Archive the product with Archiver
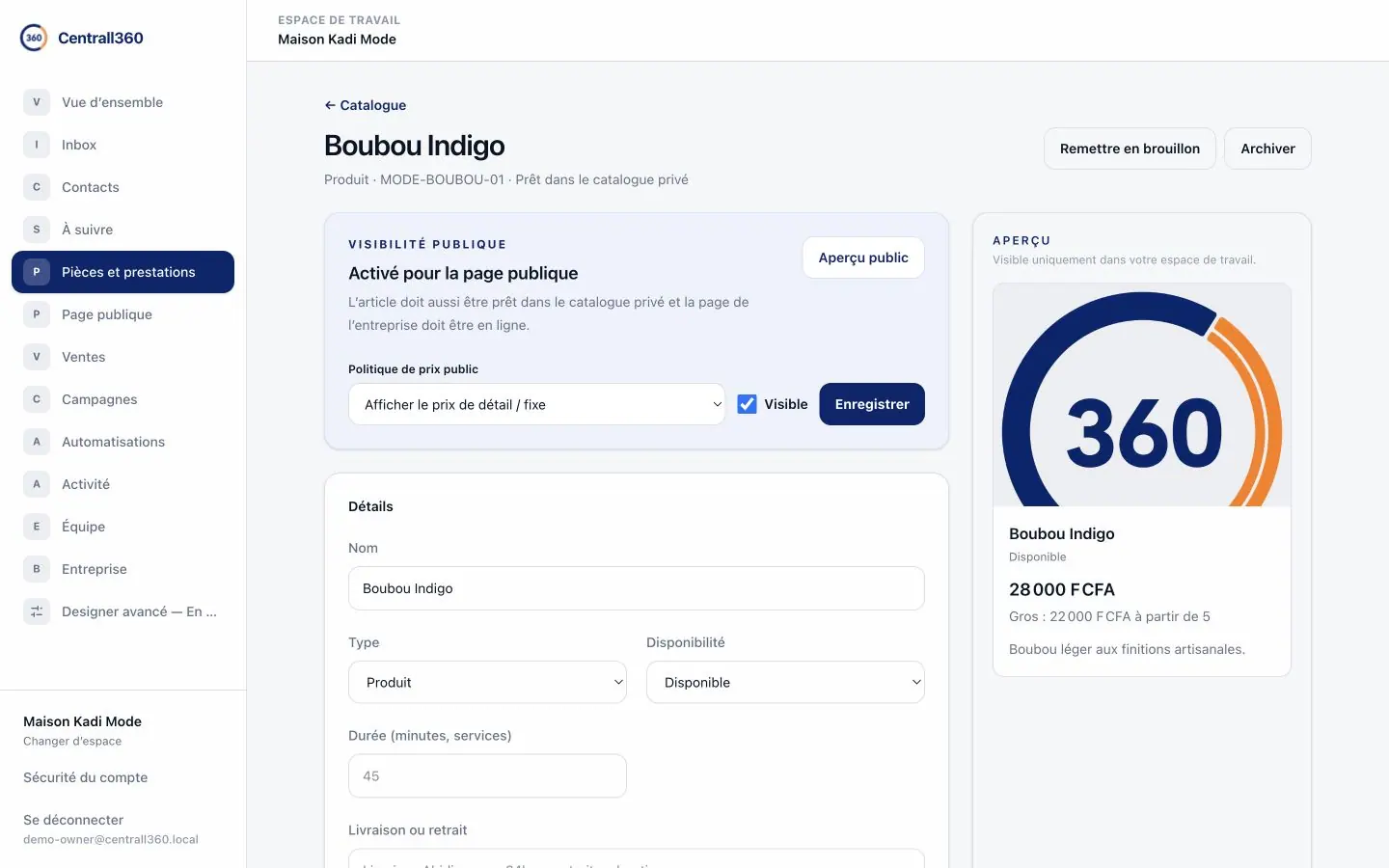 click(1267, 149)
